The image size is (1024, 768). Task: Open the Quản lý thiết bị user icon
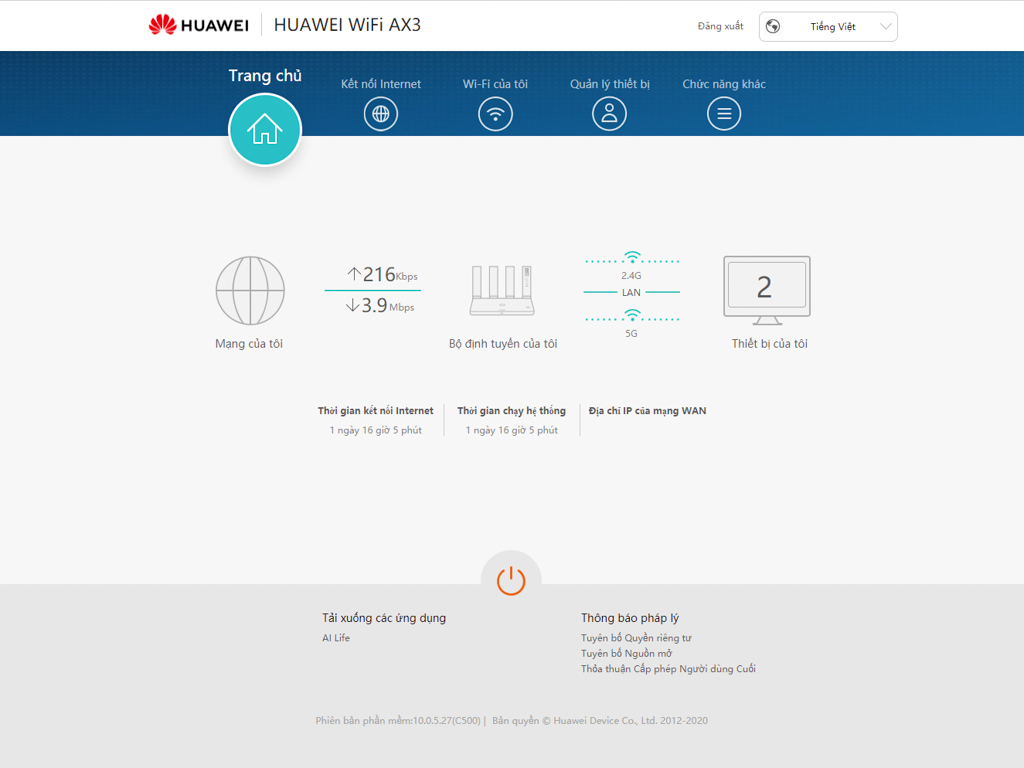tap(609, 114)
